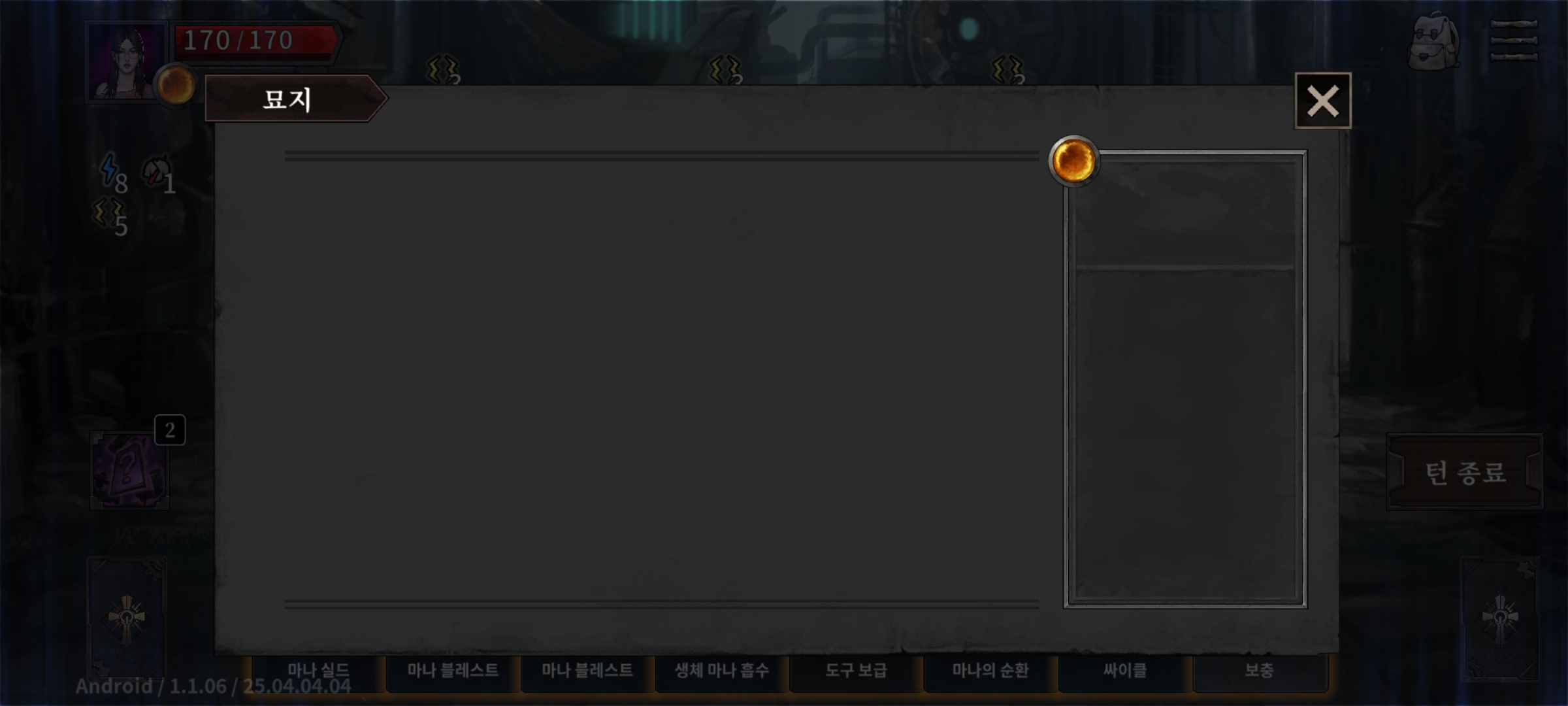The height and width of the screenshot is (706, 1568).
Task: Open the discard pile deck at right
Action: [x=1500, y=618]
